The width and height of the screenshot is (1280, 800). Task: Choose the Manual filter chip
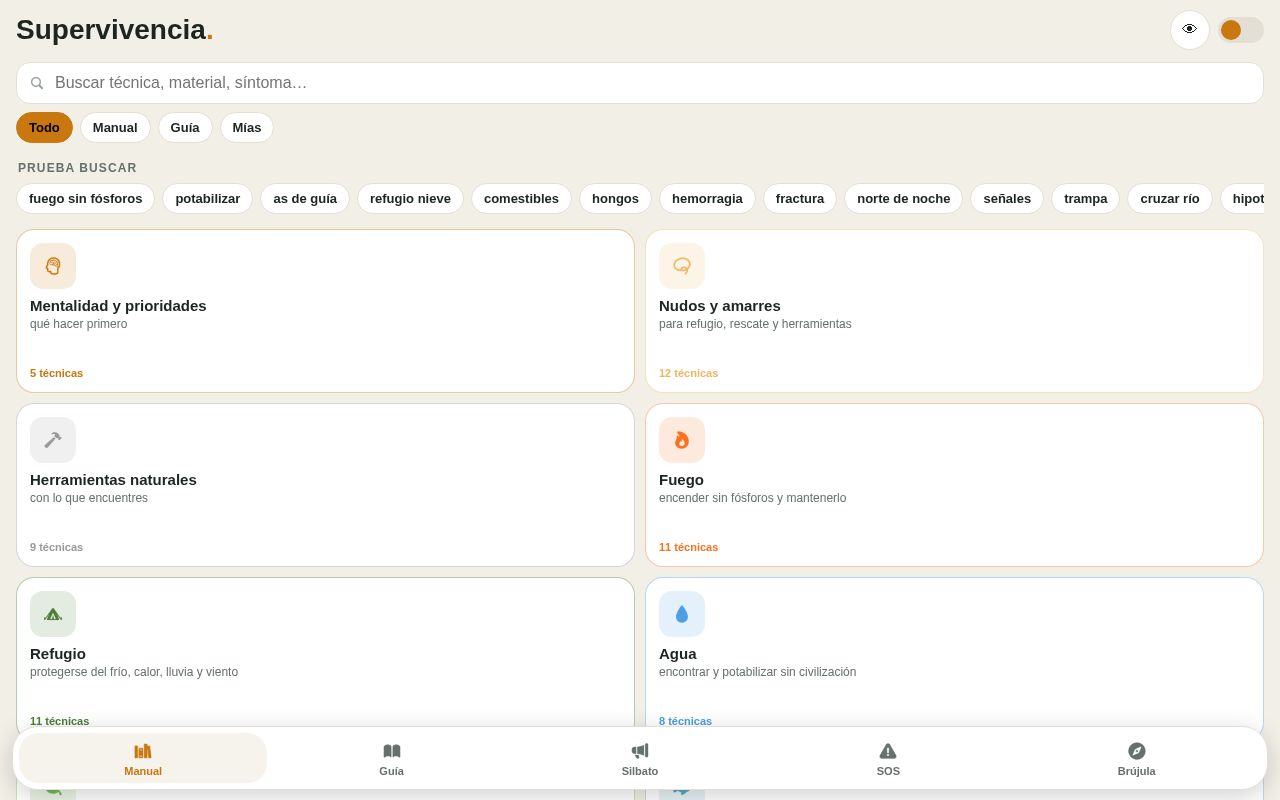click(115, 127)
